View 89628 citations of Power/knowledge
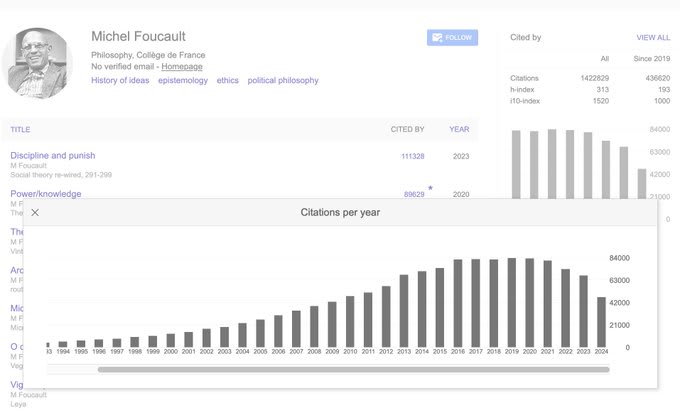 tap(413, 194)
